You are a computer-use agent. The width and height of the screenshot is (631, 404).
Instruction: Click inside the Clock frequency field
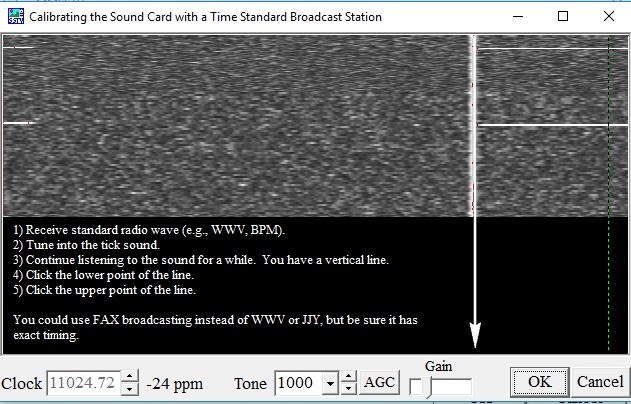coord(83,383)
